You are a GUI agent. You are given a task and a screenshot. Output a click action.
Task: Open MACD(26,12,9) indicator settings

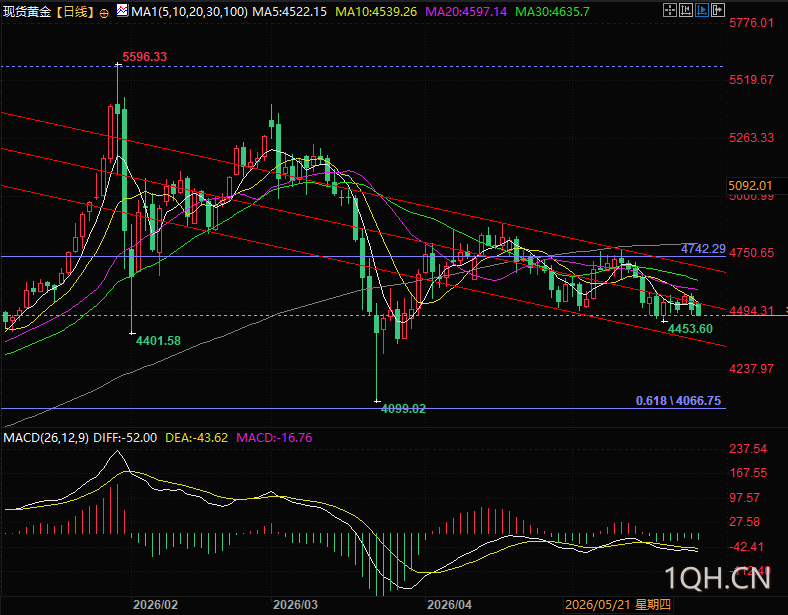[46, 438]
